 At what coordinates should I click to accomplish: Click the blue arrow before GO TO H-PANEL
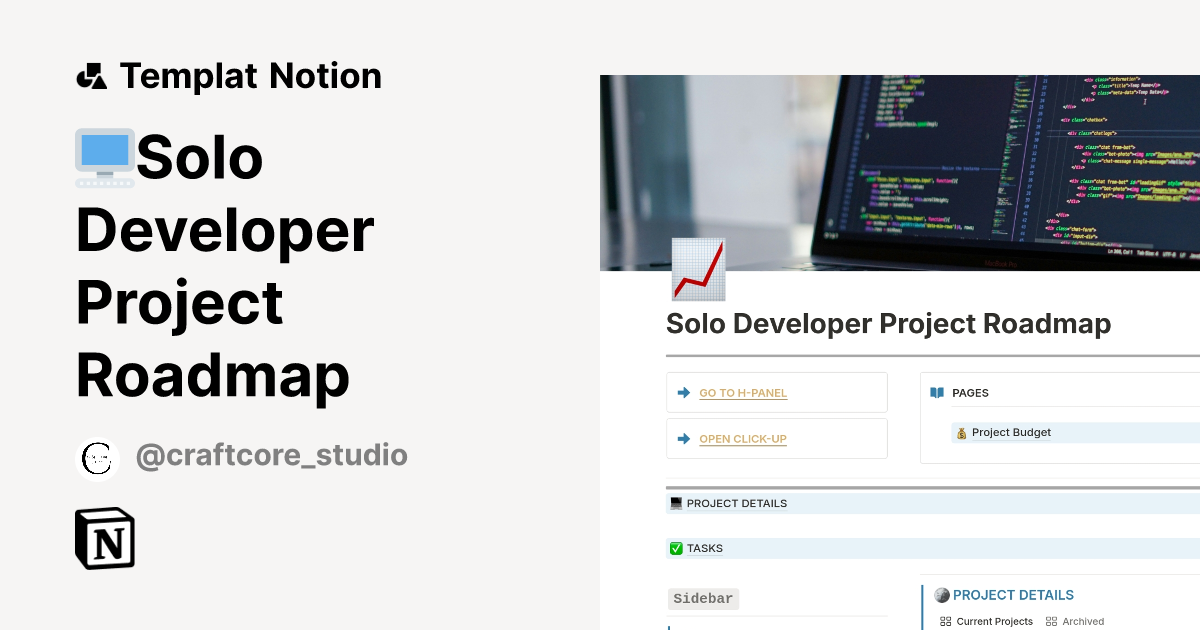click(x=683, y=392)
